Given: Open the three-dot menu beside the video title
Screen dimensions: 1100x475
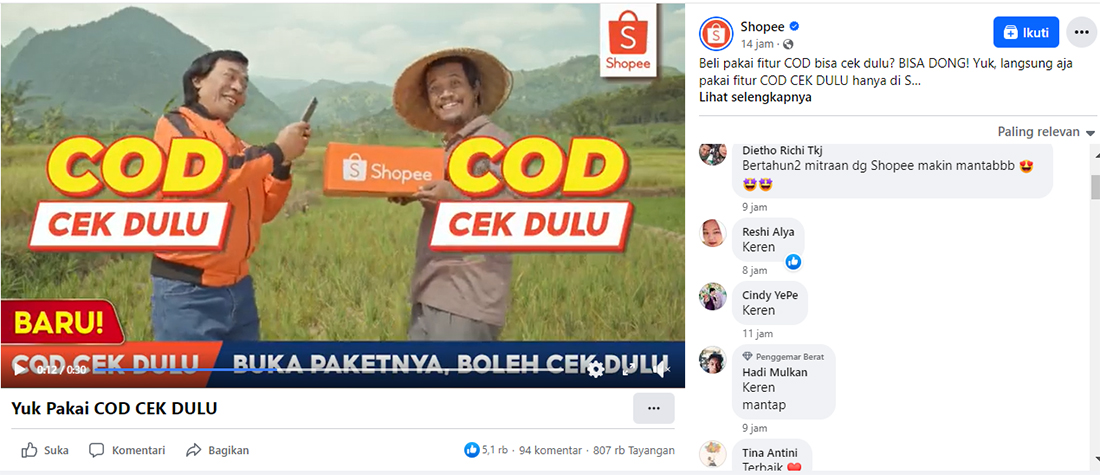Looking at the screenshot, I should [x=654, y=408].
